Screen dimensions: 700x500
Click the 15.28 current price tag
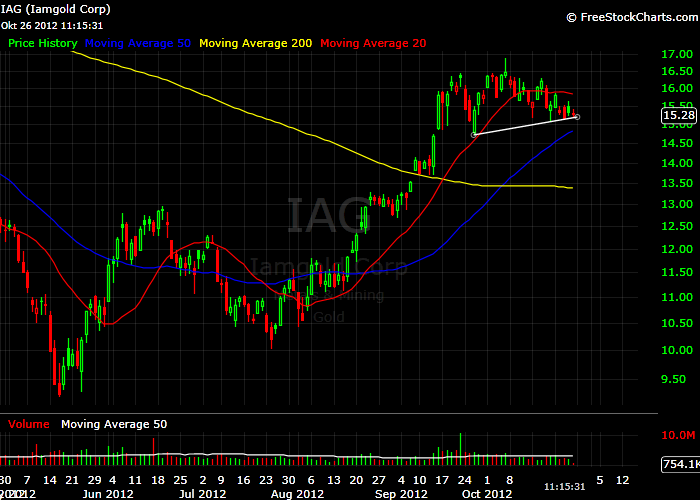point(679,116)
